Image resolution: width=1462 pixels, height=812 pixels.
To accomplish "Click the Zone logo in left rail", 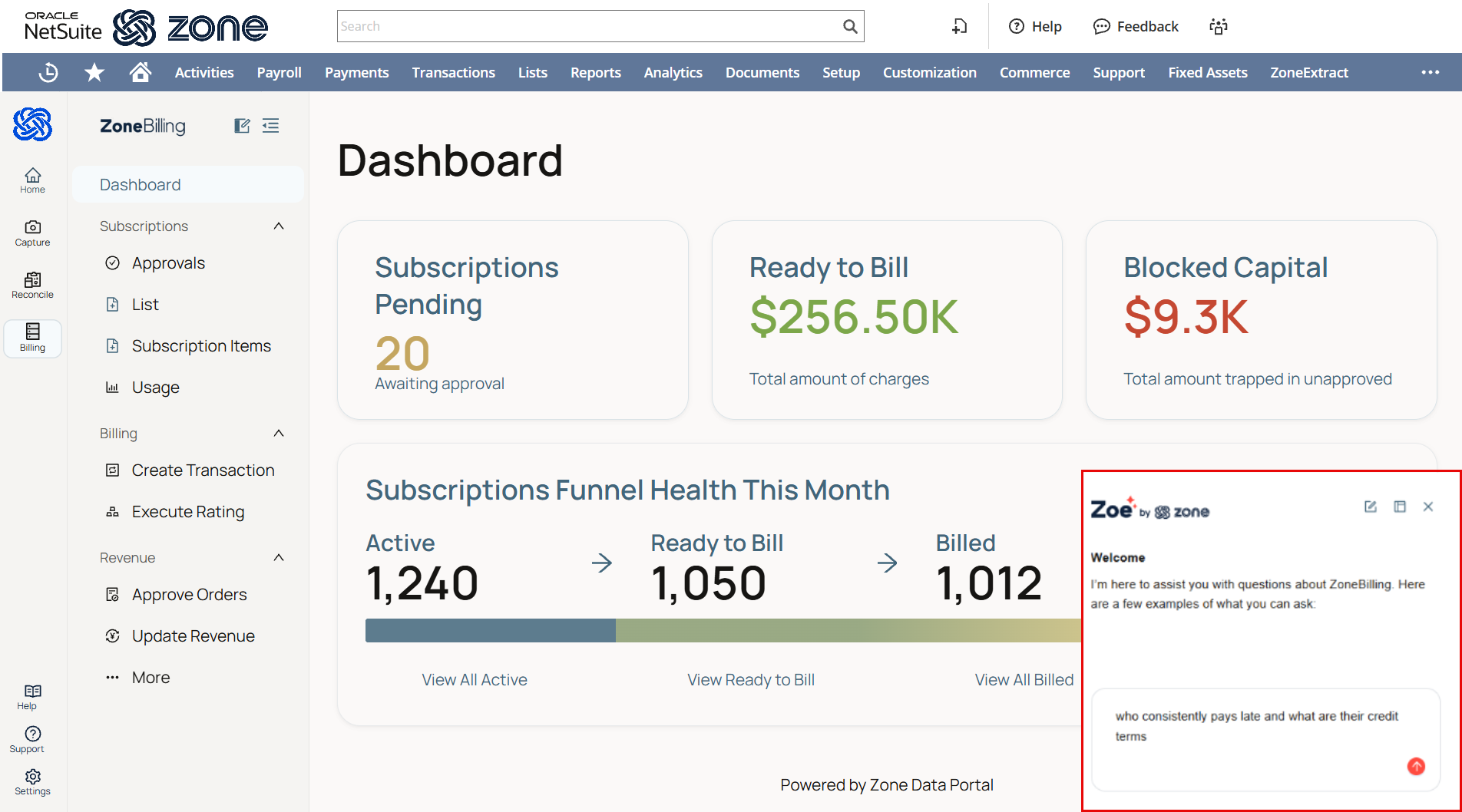I will pos(33,124).
